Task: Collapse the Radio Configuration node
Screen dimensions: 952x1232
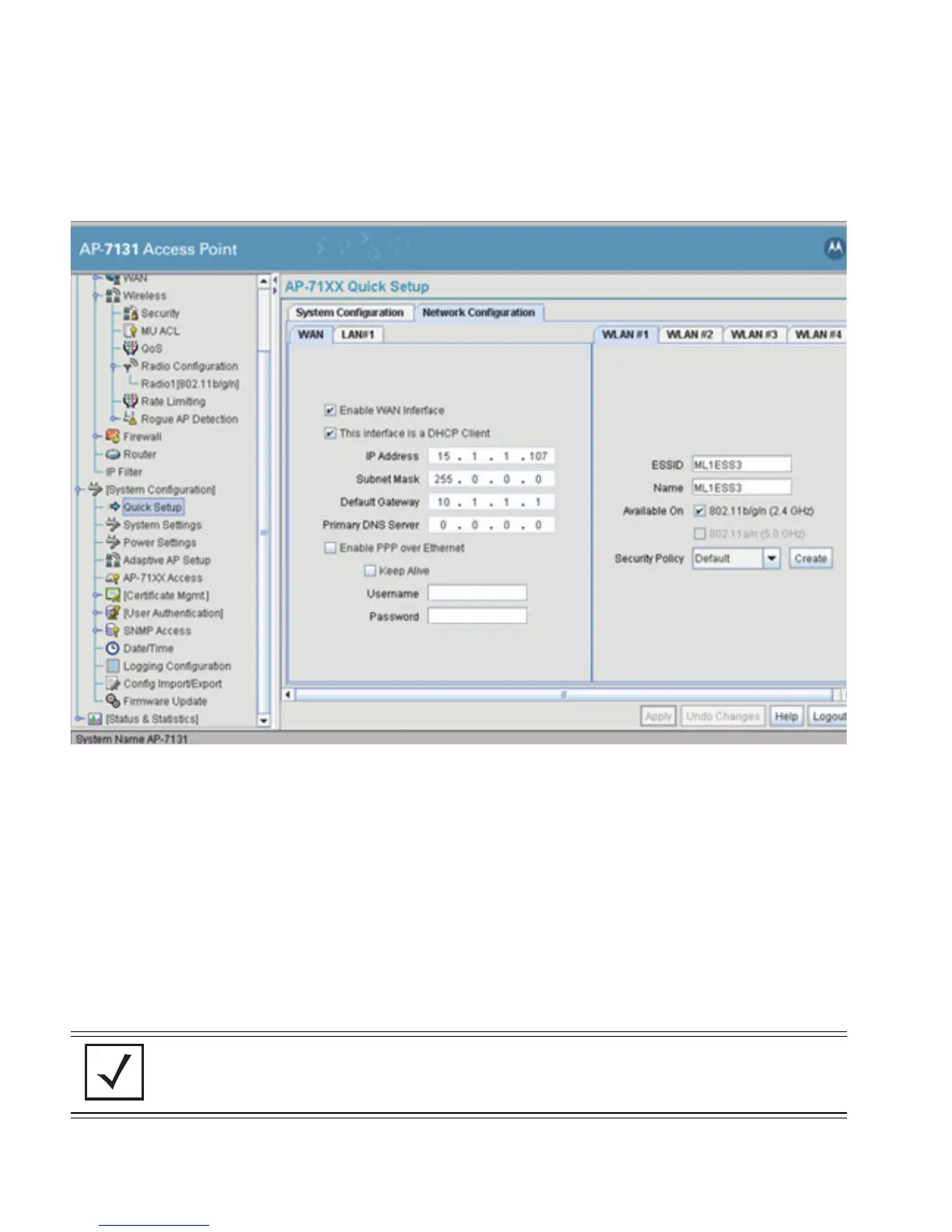Action: point(114,366)
